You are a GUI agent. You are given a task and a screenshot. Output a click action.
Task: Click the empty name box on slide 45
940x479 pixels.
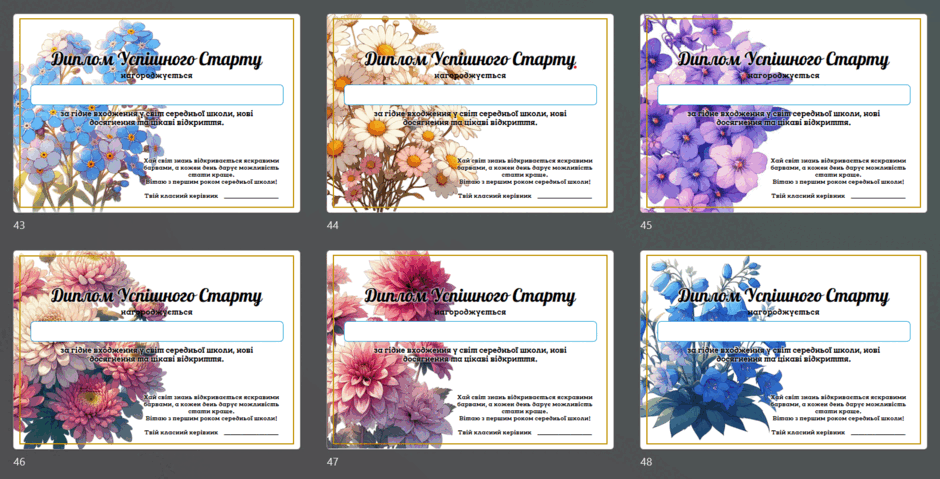point(784,95)
